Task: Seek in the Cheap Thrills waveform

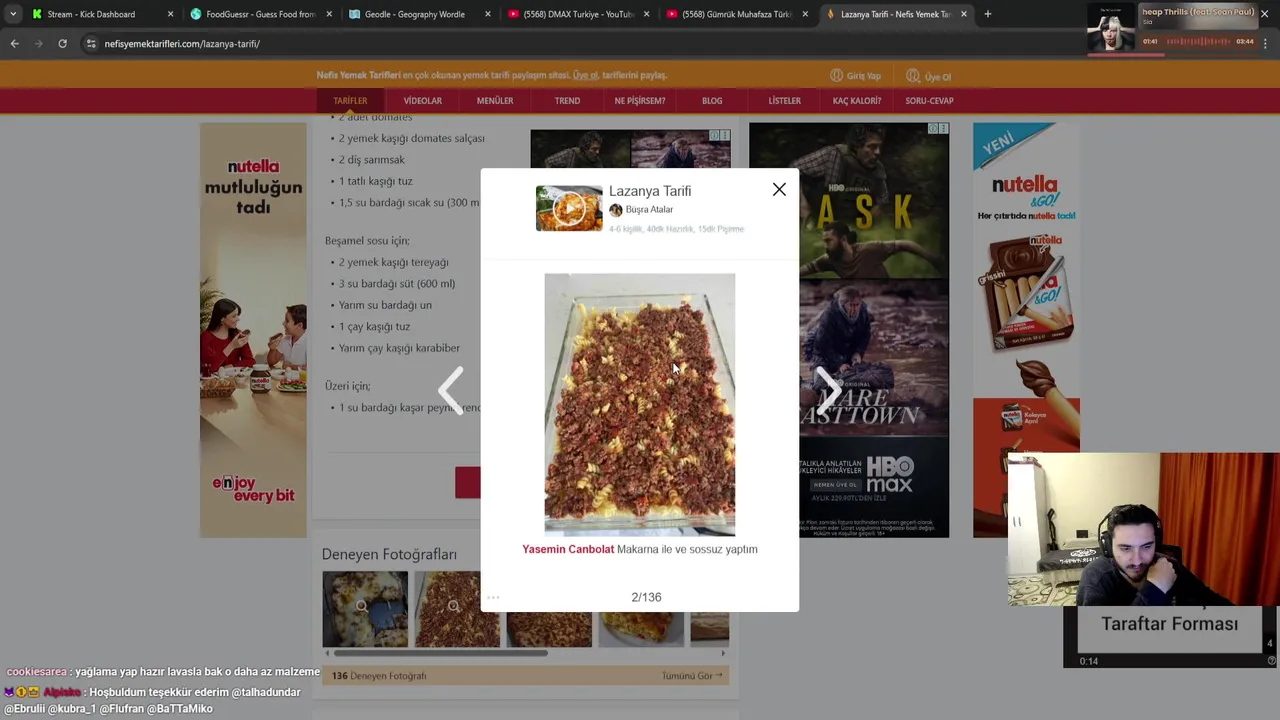Action: (1196, 41)
